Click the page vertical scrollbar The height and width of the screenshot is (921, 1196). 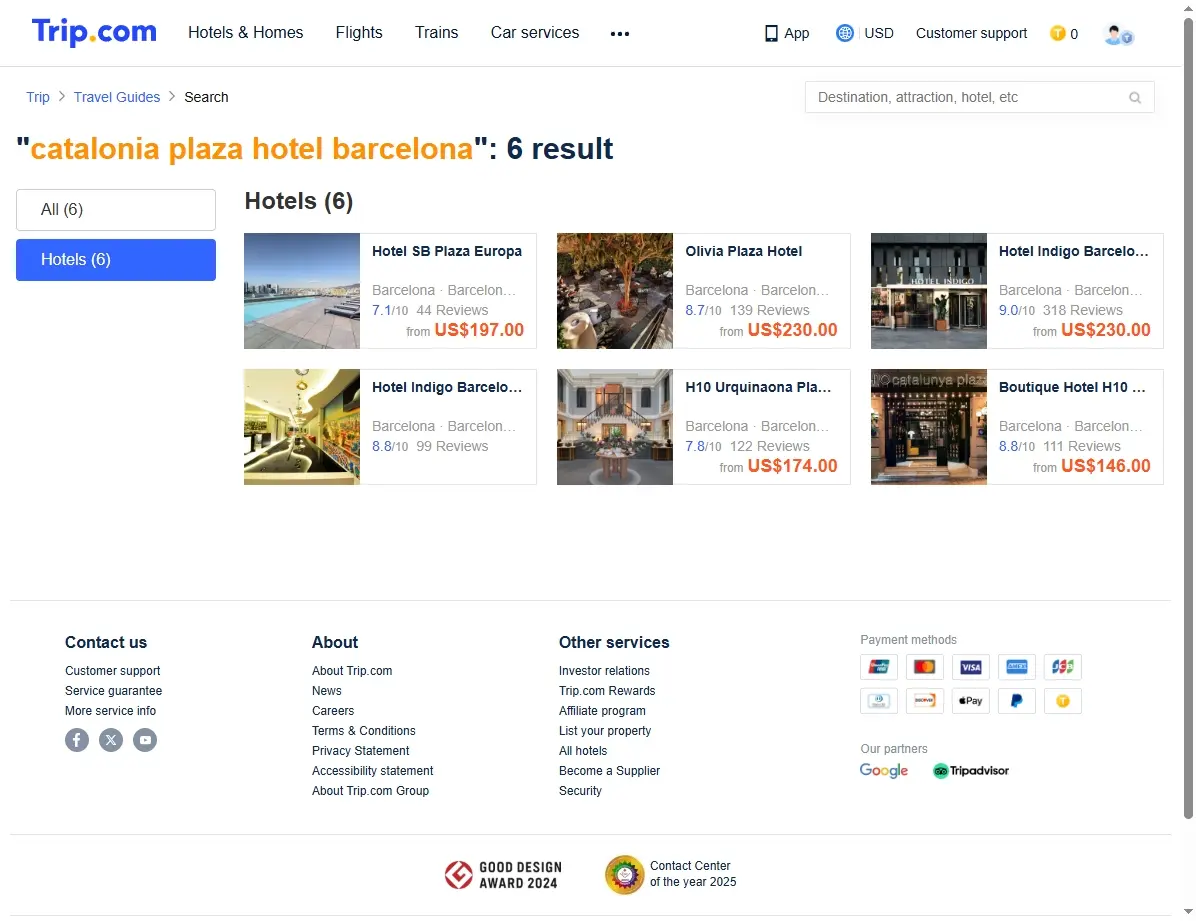tap(1188, 418)
